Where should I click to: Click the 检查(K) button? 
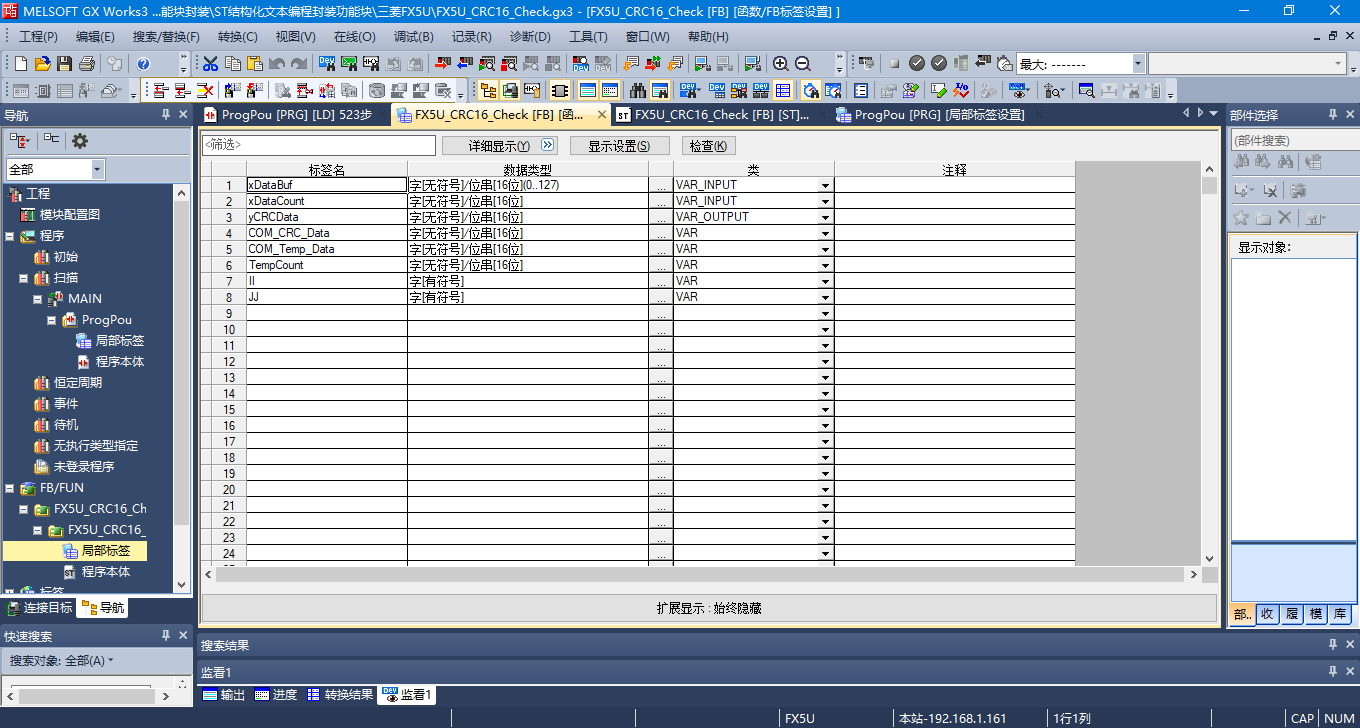(x=707, y=146)
